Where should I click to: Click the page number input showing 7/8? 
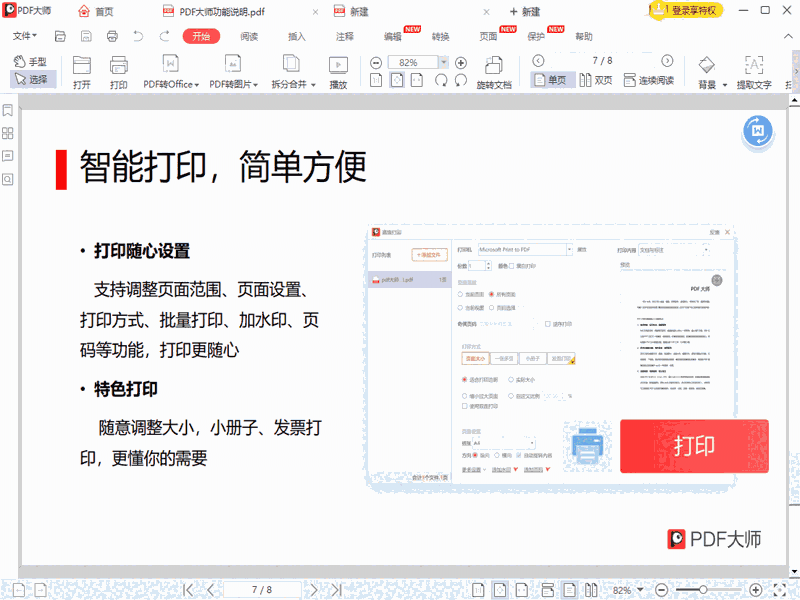point(263,589)
